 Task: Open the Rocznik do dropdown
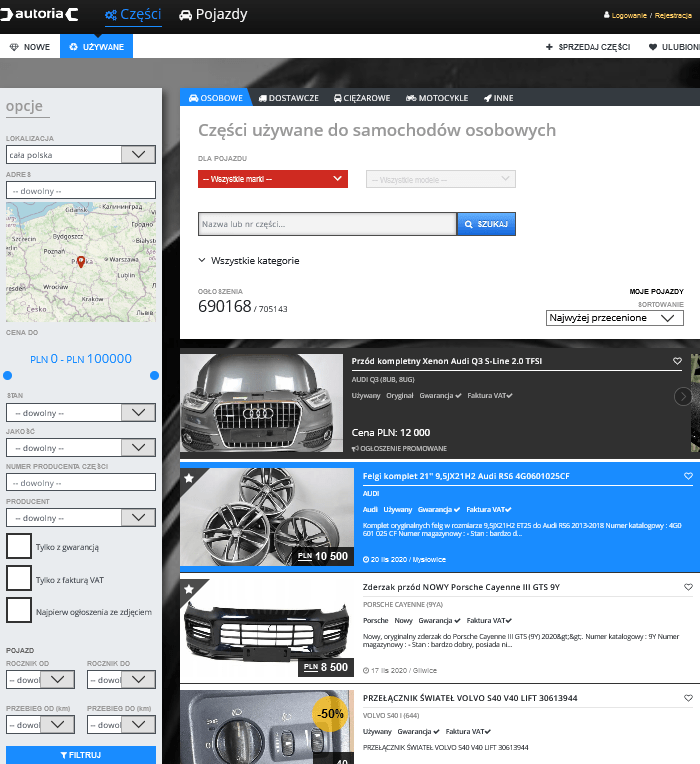tap(121, 679)
